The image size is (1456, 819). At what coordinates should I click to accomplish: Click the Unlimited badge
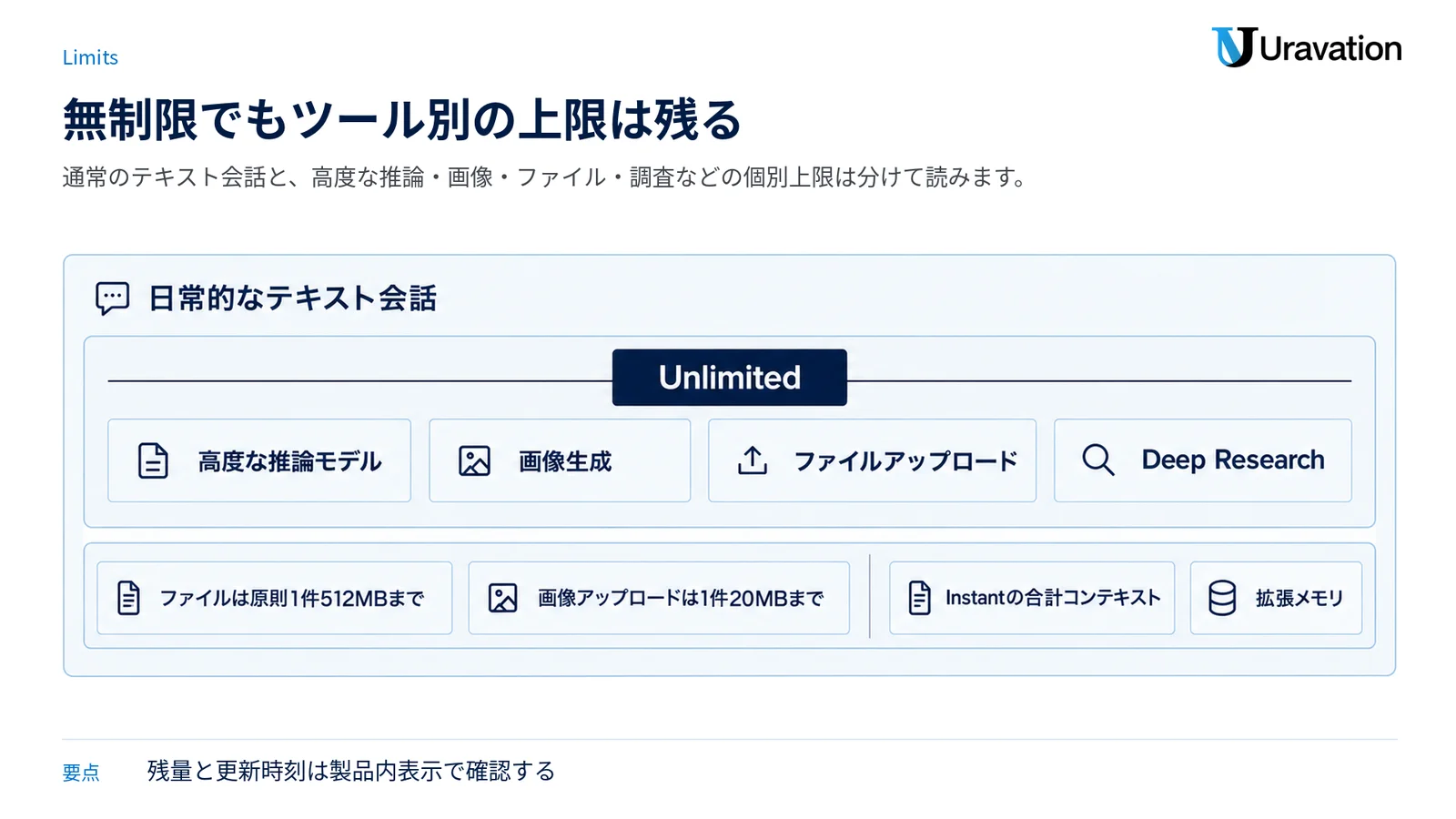[730, 378]
